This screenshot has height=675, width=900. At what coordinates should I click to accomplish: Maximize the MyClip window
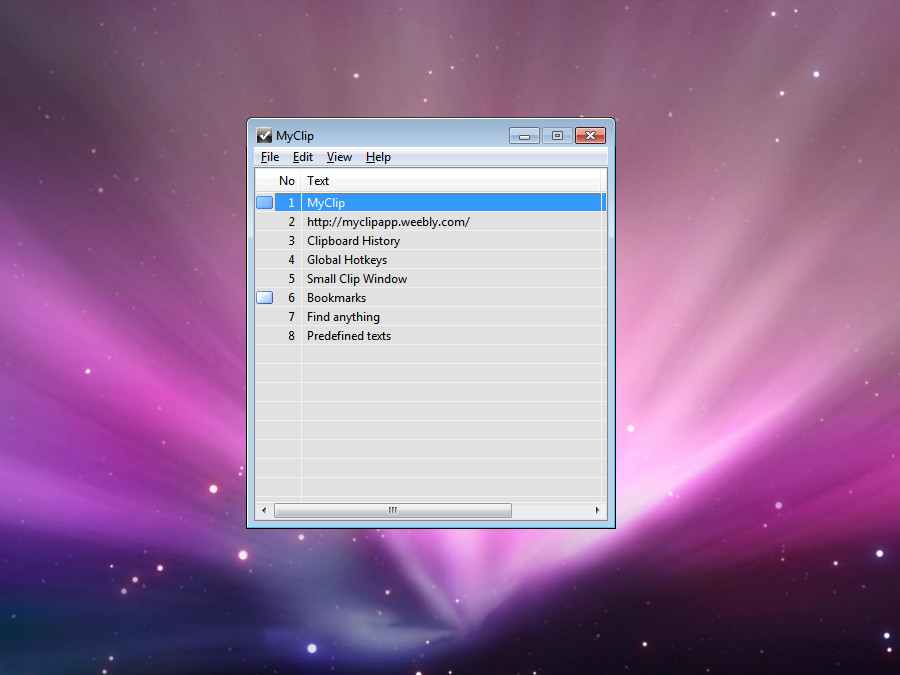pyautogui.click(x=557, y=136)
